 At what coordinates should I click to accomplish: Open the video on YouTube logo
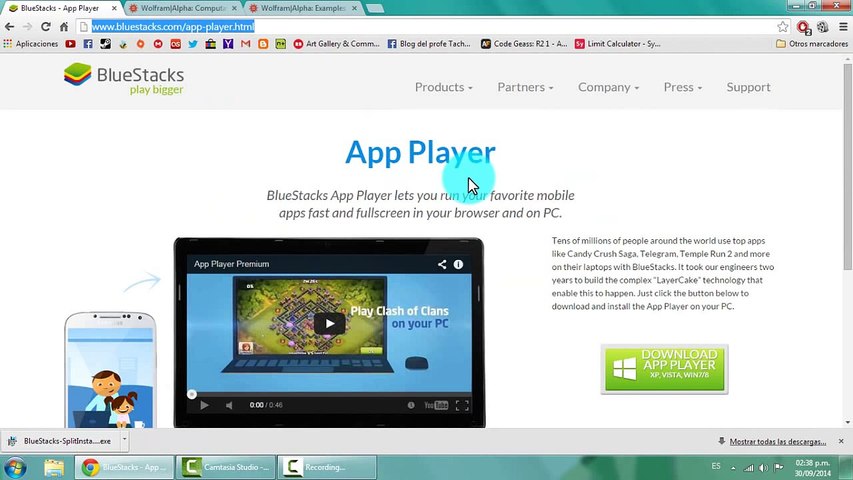coord(436,405)
